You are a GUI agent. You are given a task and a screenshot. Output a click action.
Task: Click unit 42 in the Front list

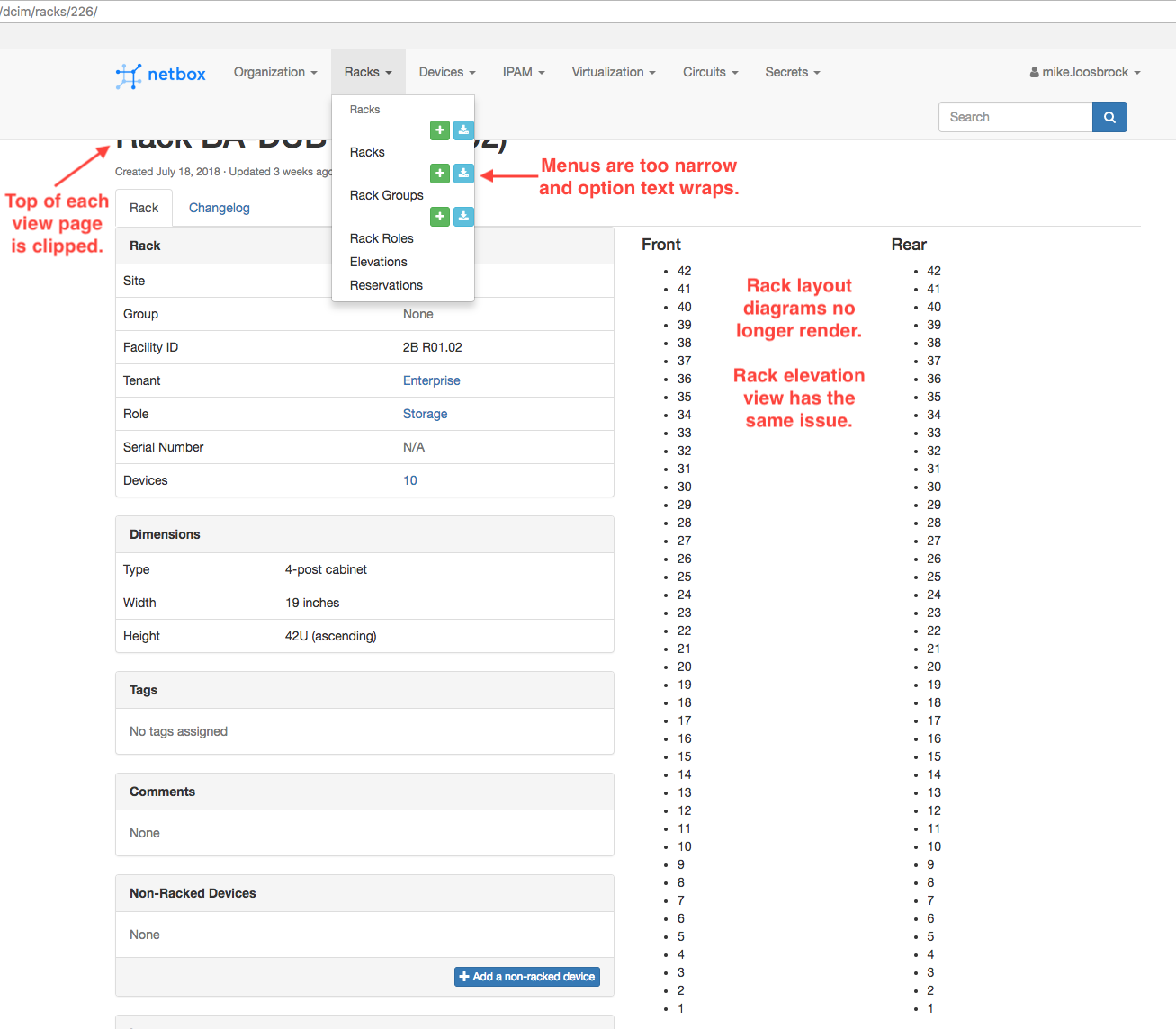tap(685, 271)
